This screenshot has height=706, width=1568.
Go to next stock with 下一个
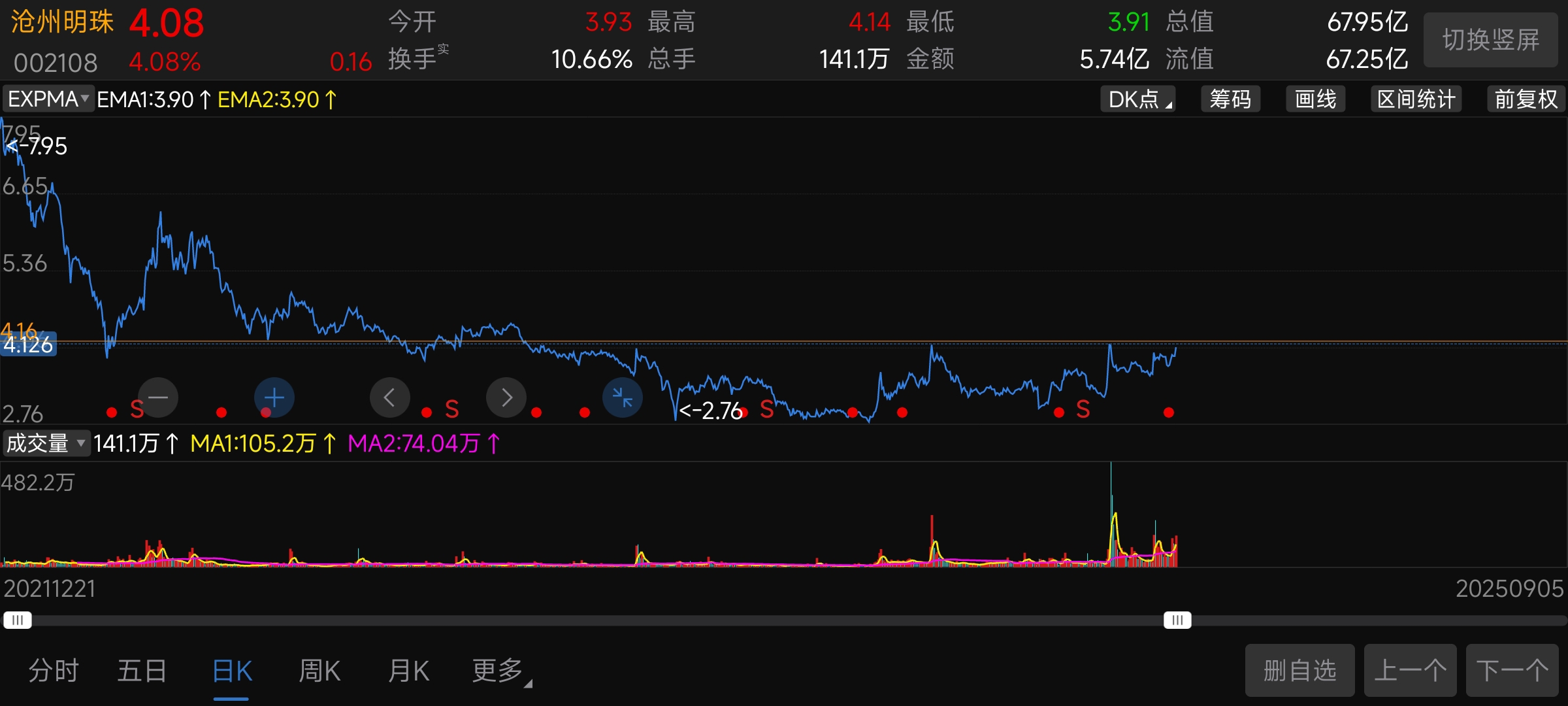pos(1512,671)
